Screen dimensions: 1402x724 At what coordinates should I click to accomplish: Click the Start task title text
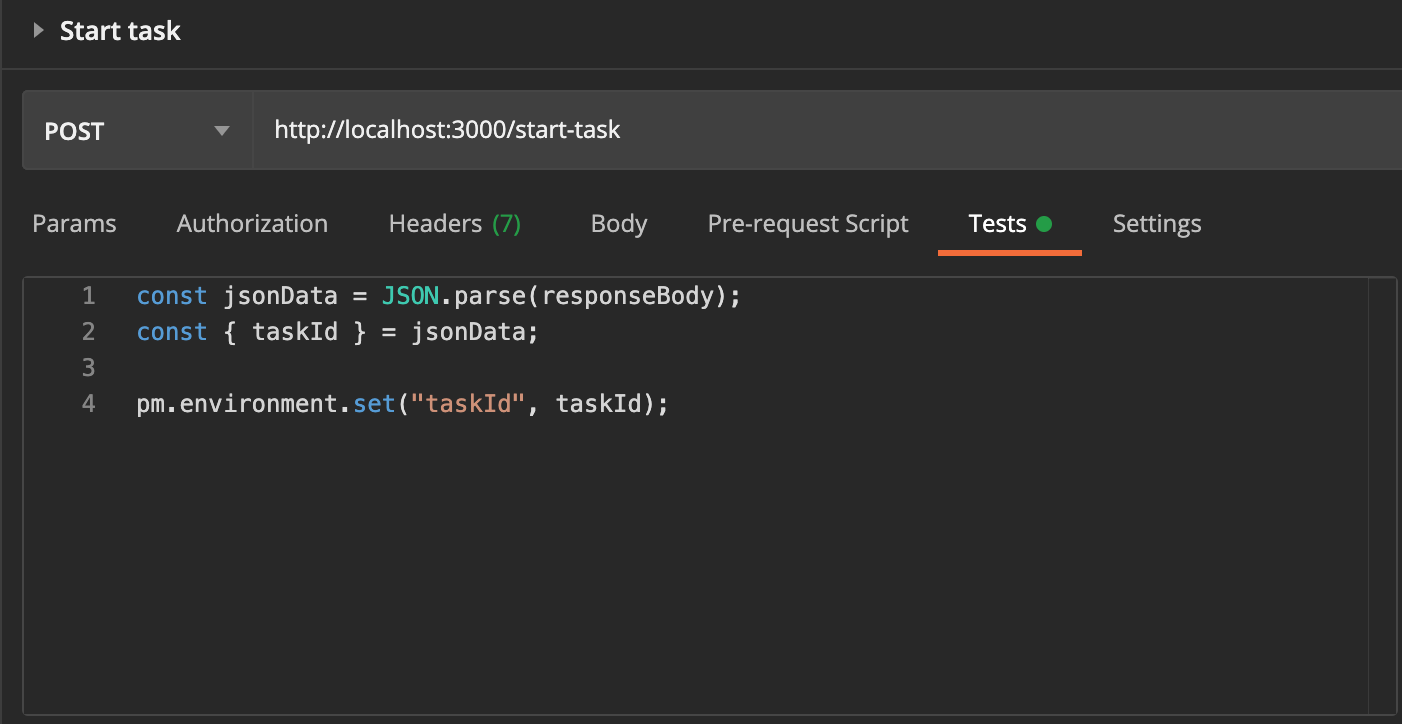[x=119, y=30]
